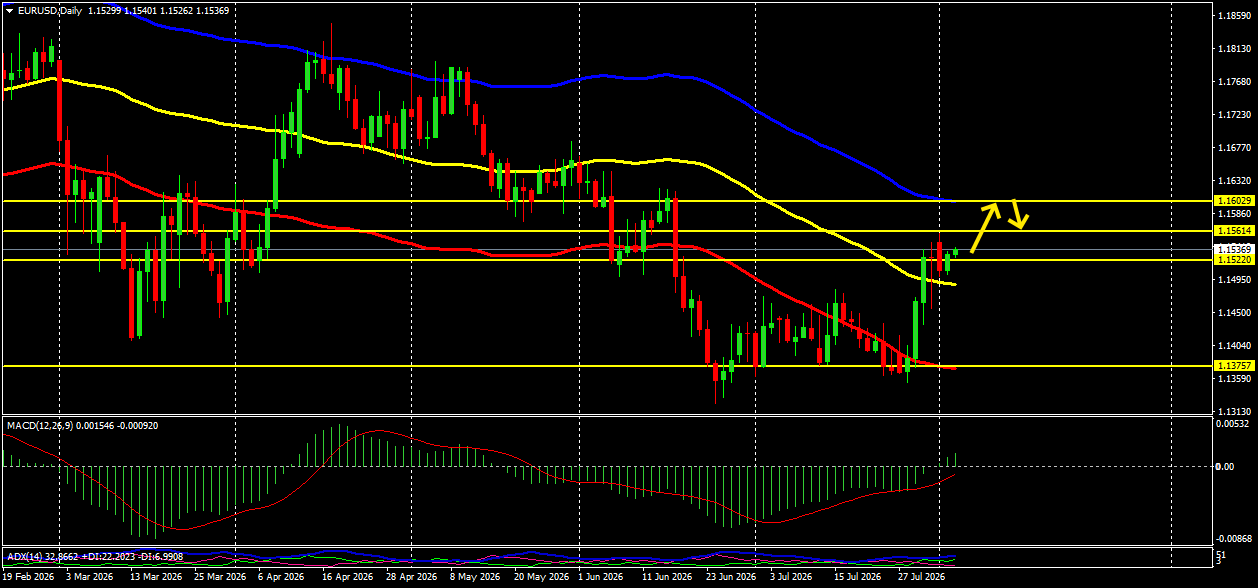
Task: Click the triangle icon beside EURUSD,Daily
Action: [x=9, y=9]
